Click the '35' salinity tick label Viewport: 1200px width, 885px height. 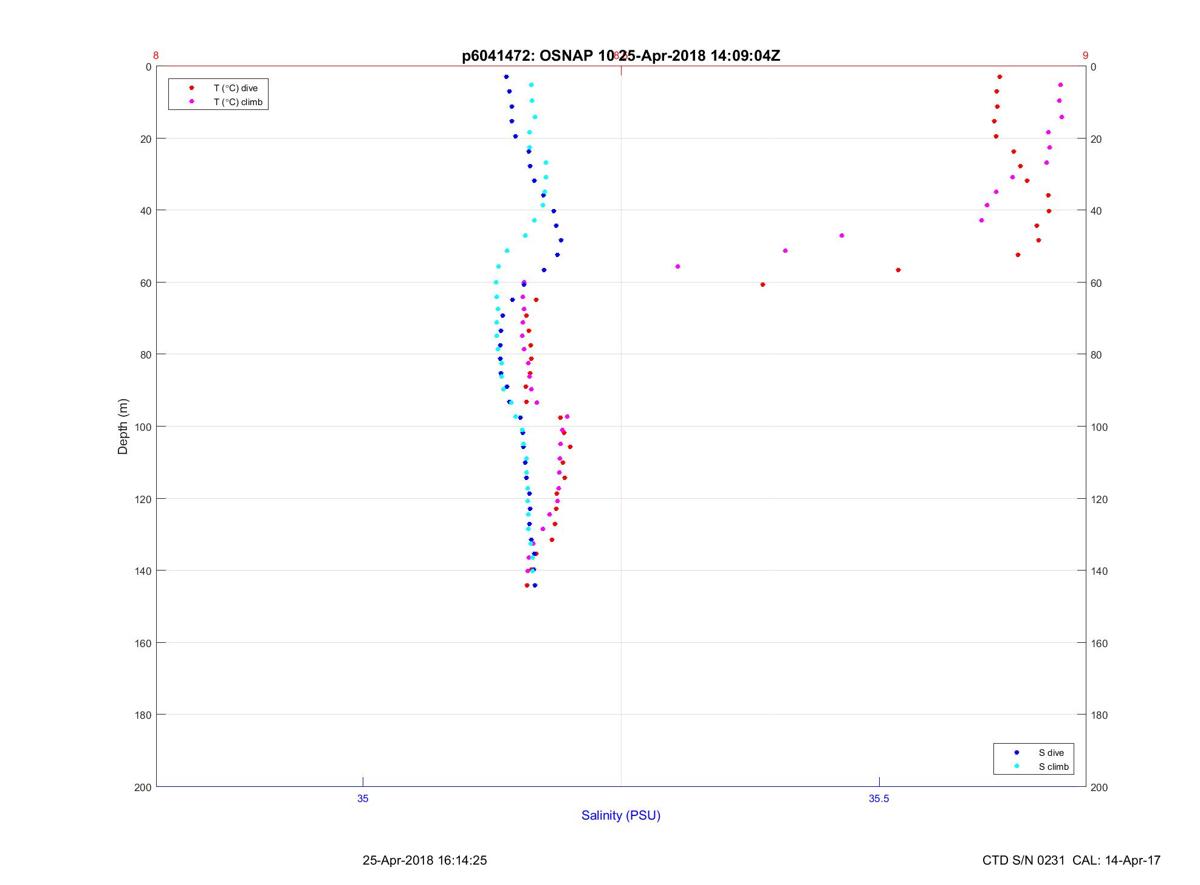pyautogui.click(x=363, y=798)
